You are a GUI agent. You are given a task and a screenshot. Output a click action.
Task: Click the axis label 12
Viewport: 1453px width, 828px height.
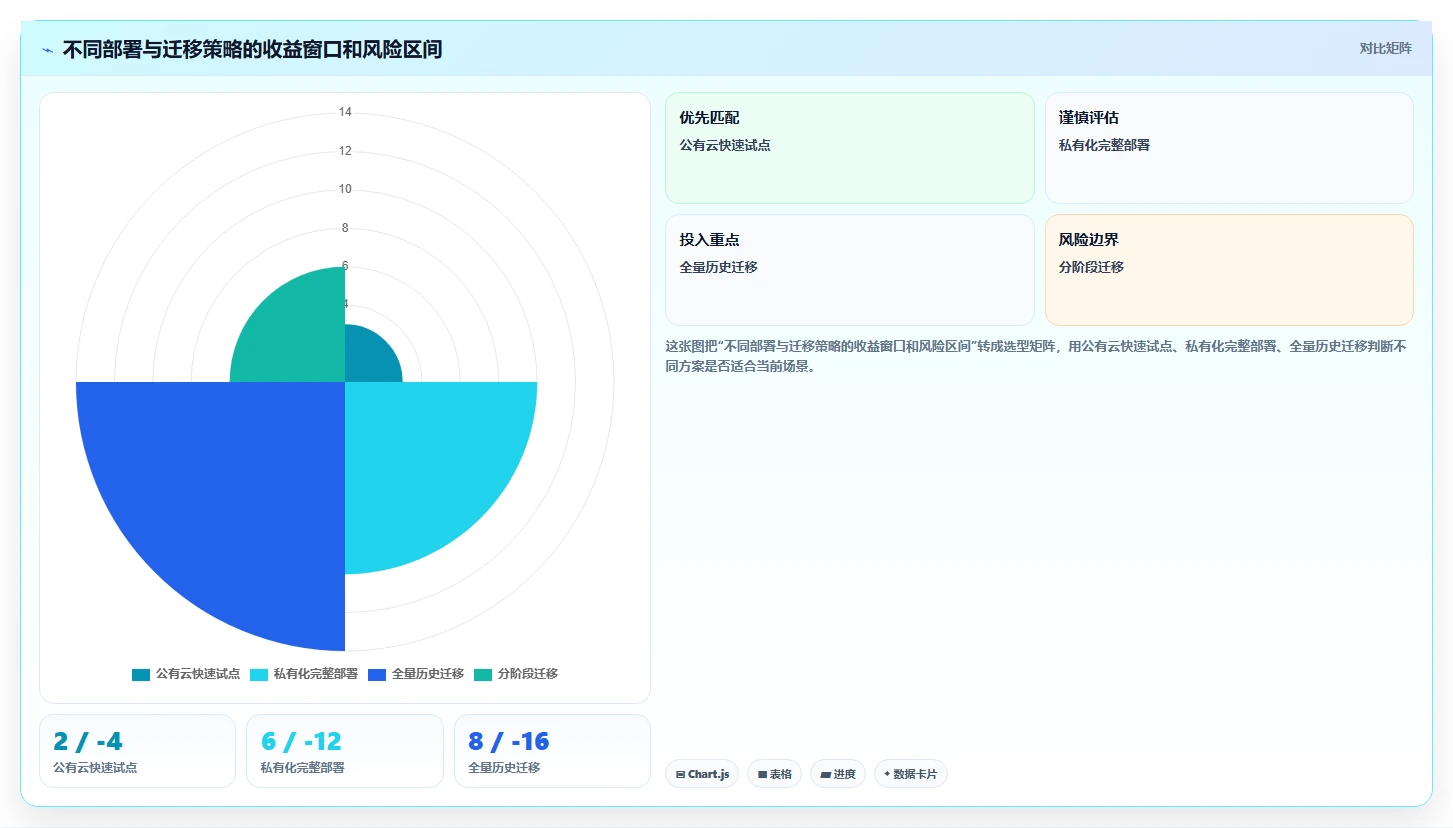345,151
